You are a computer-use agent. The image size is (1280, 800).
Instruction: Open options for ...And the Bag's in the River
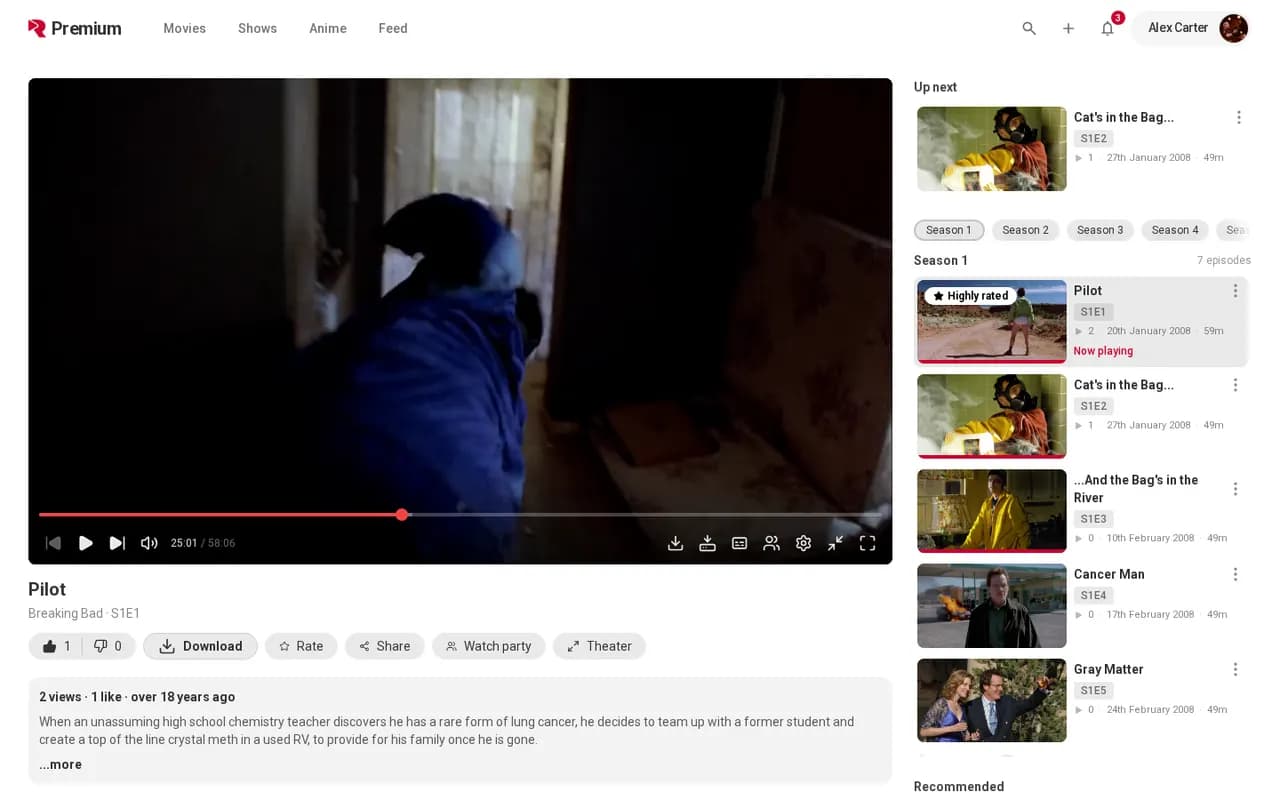click(1236, 489)
